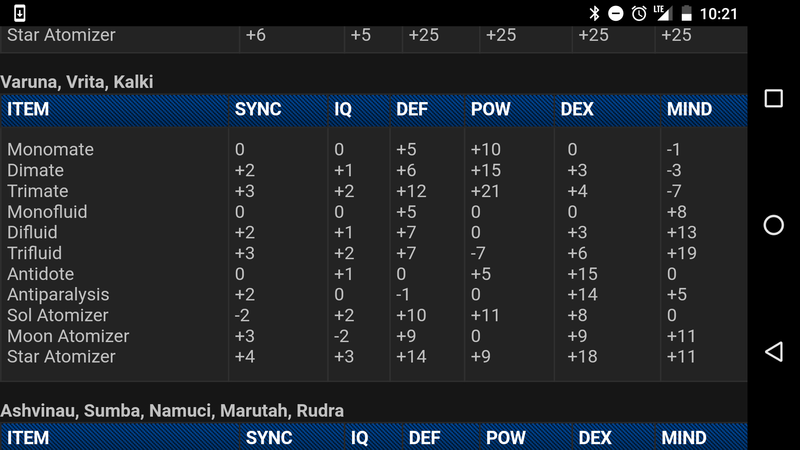Tap the MIND column header in Varuna table
This screenshot has height=450, width=800.
[689, 109]
